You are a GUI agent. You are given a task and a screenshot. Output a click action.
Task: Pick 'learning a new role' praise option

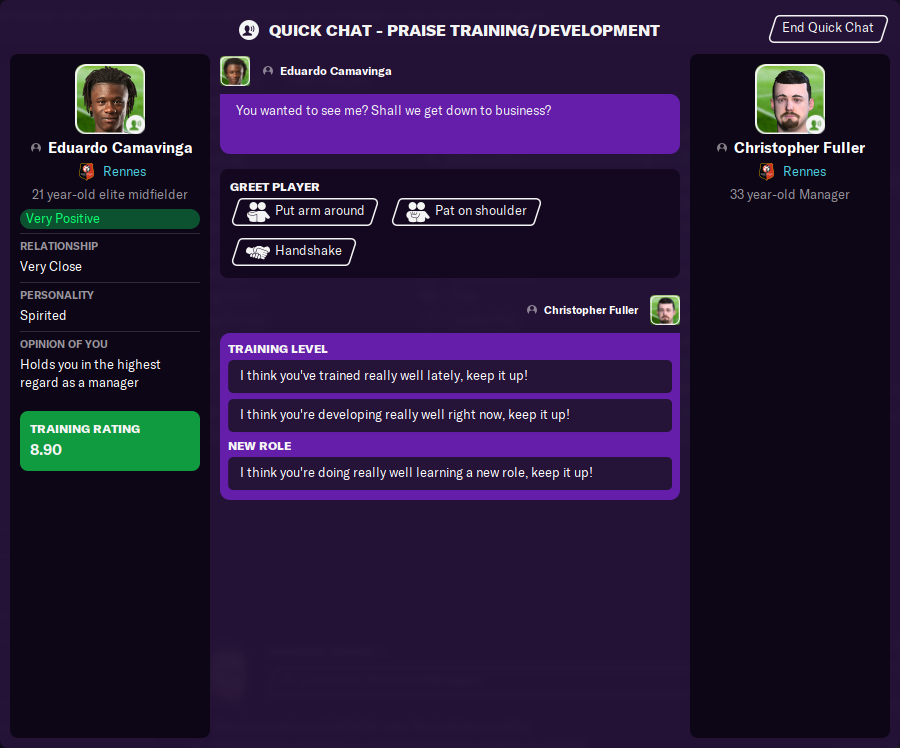tap(450, 473)
